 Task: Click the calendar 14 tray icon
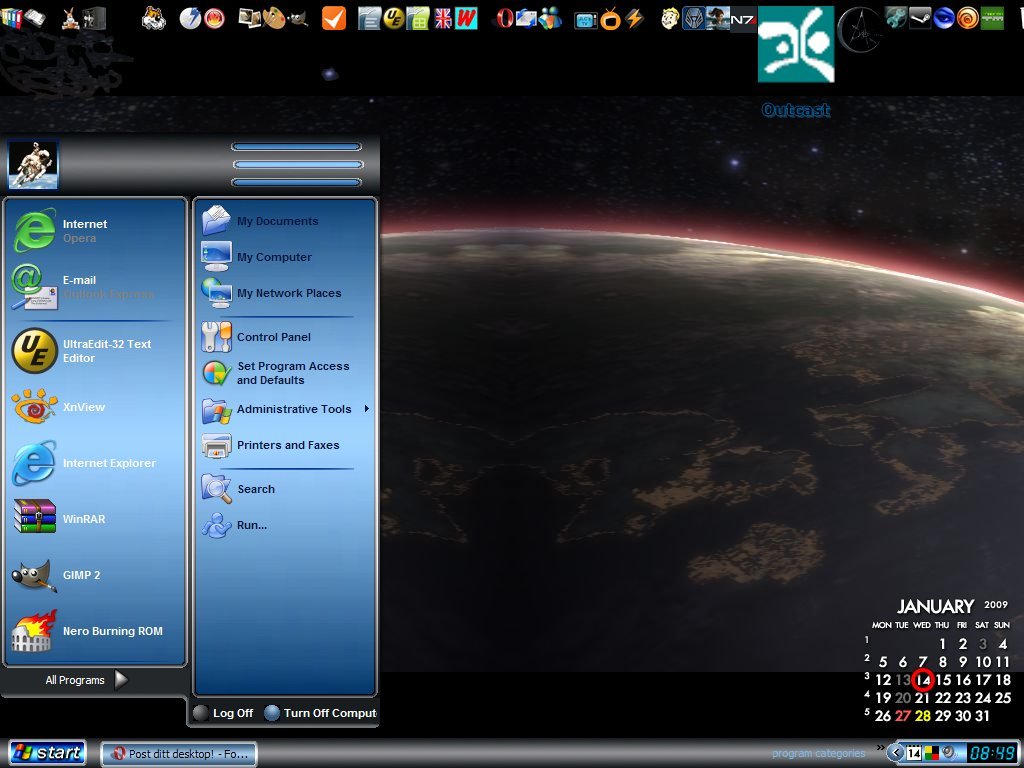[x=914, y=753]
